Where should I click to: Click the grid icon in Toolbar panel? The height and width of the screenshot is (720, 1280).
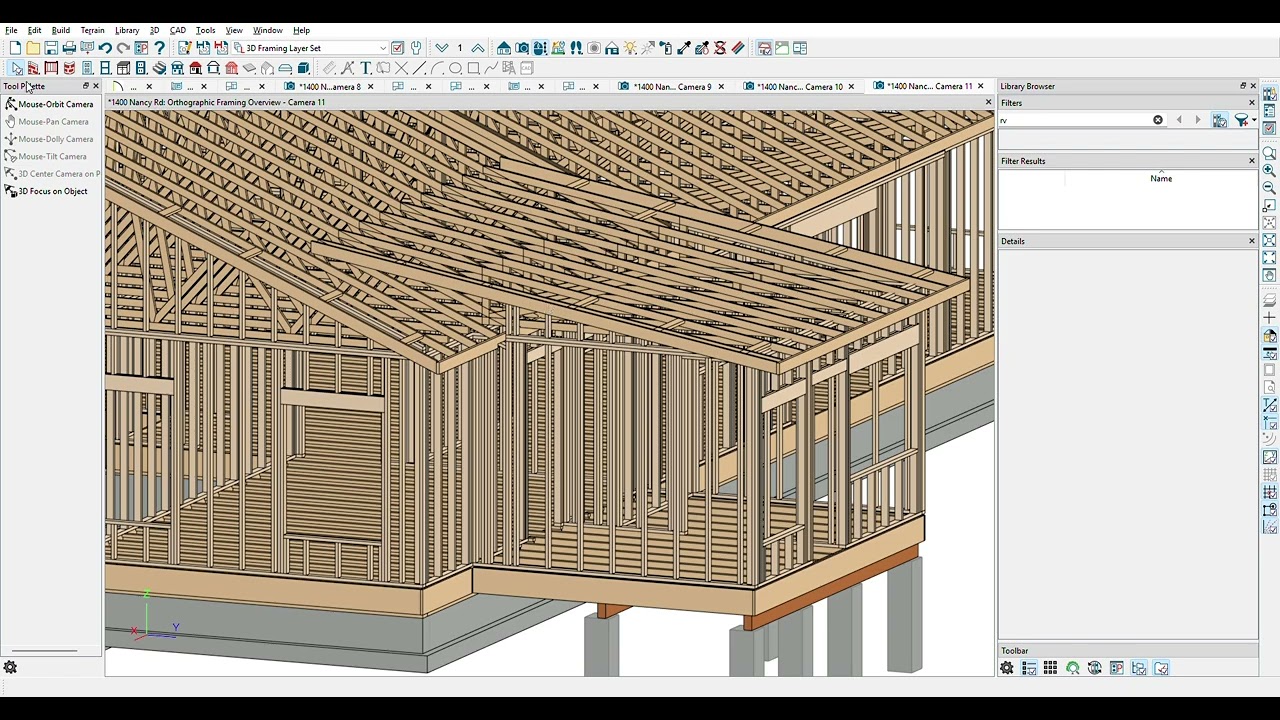(1050, 668)
